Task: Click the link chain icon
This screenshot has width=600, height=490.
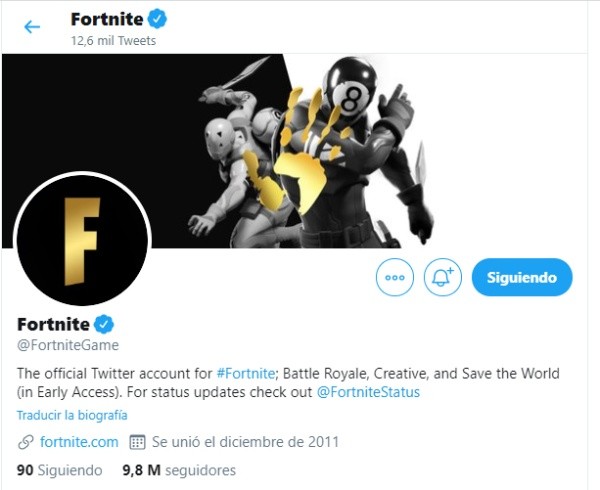Action: coord(26,441)
